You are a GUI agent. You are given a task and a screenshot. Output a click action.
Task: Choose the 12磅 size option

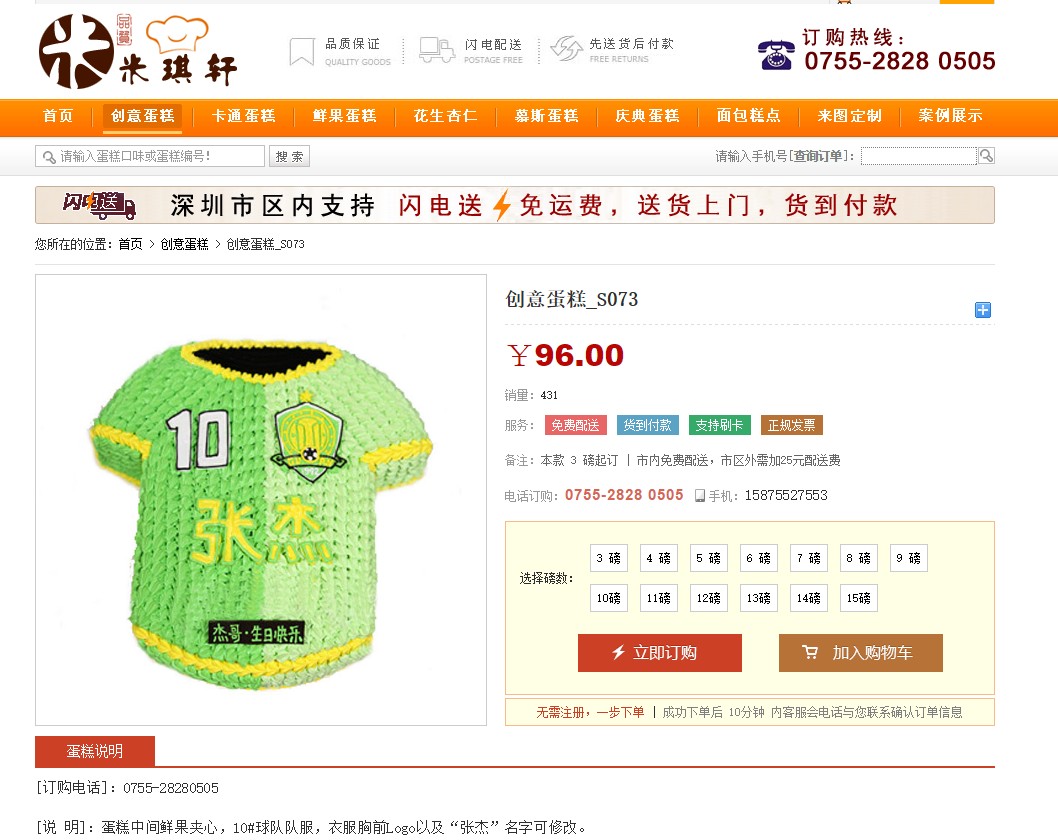[708, 598]
